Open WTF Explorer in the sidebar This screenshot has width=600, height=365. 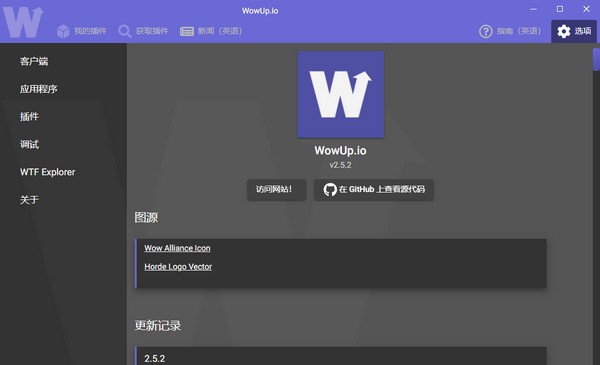[47, 172]
